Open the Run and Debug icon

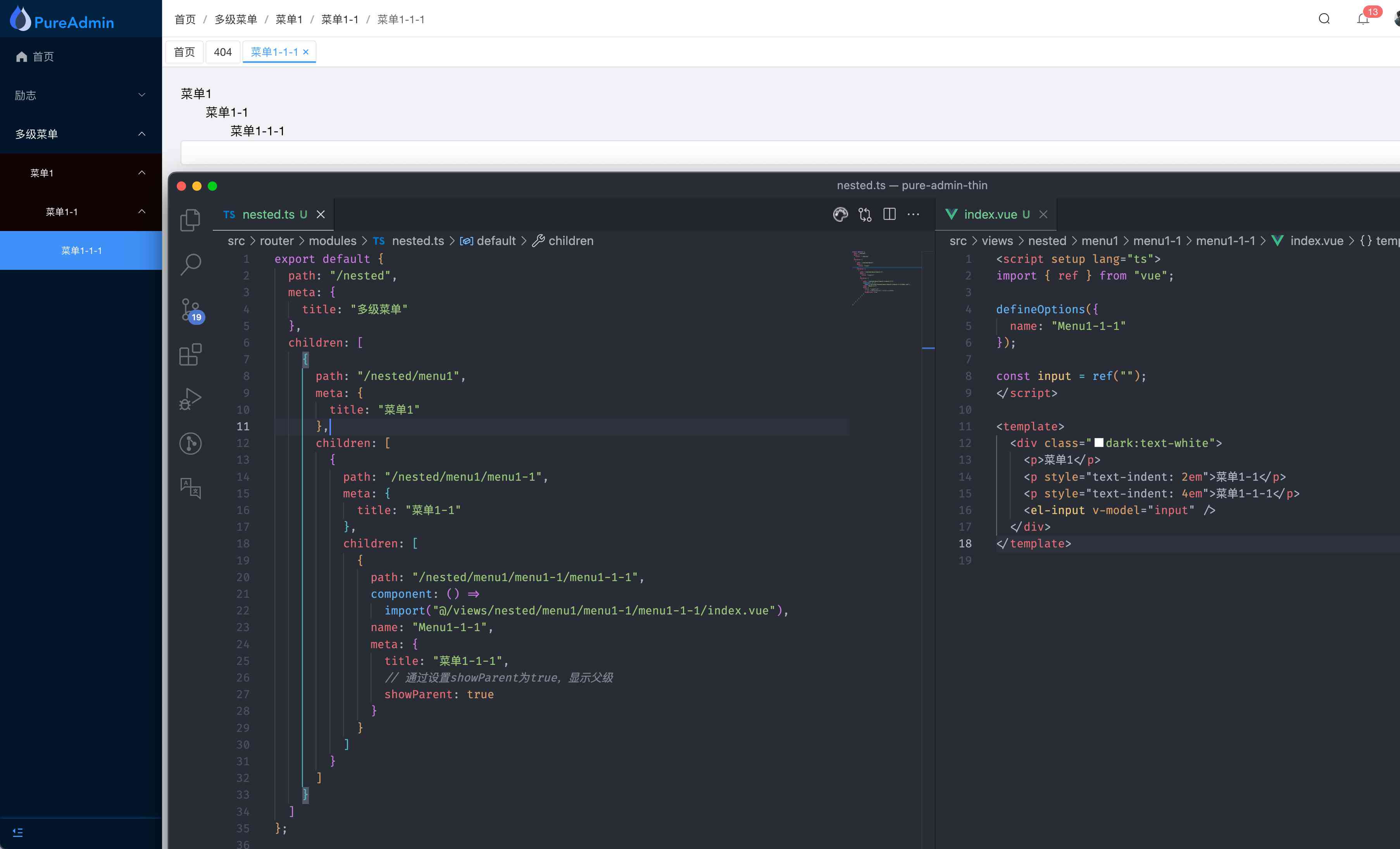click(190, 399)
